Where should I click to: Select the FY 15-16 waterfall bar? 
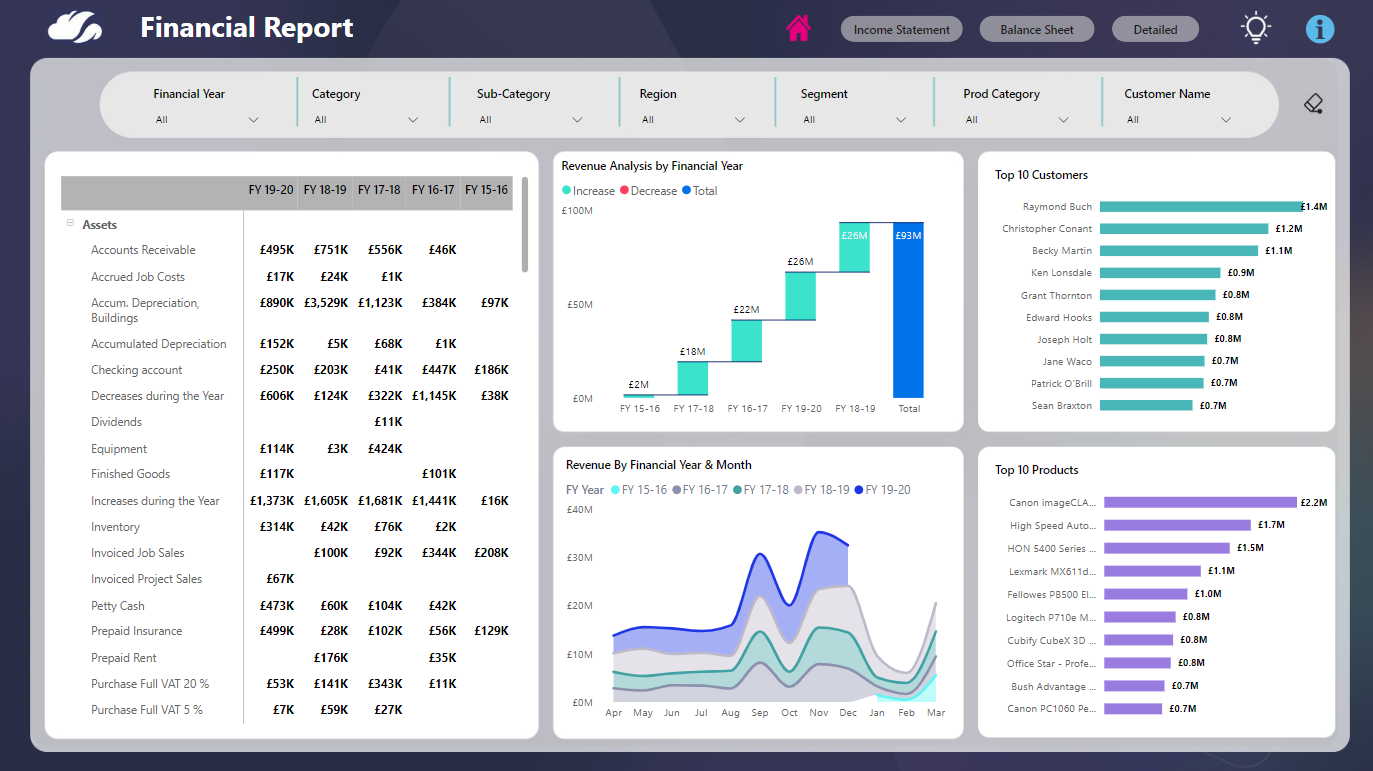(638, 396)
